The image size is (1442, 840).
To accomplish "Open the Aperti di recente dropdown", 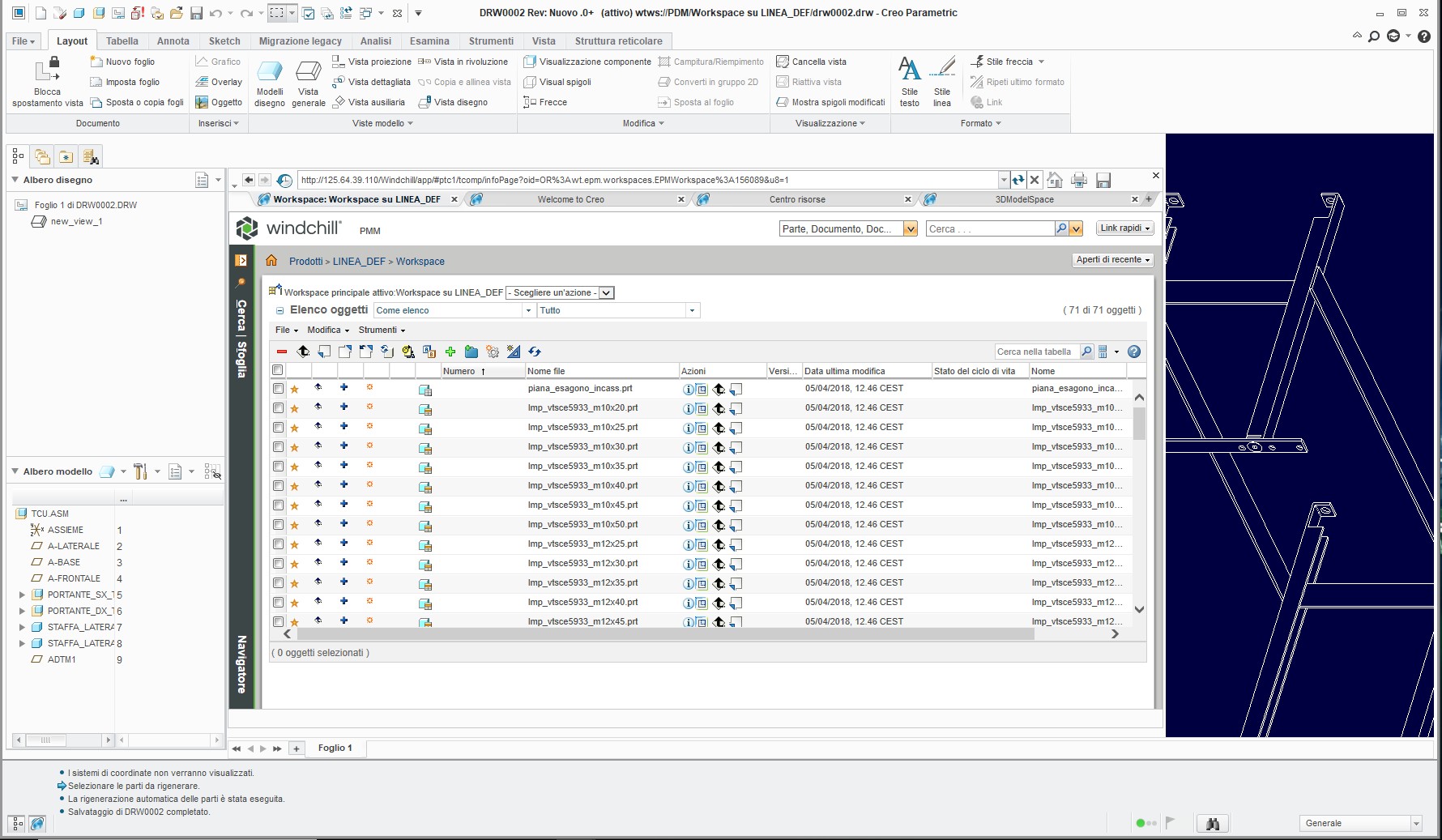I will pos(1112,260).
